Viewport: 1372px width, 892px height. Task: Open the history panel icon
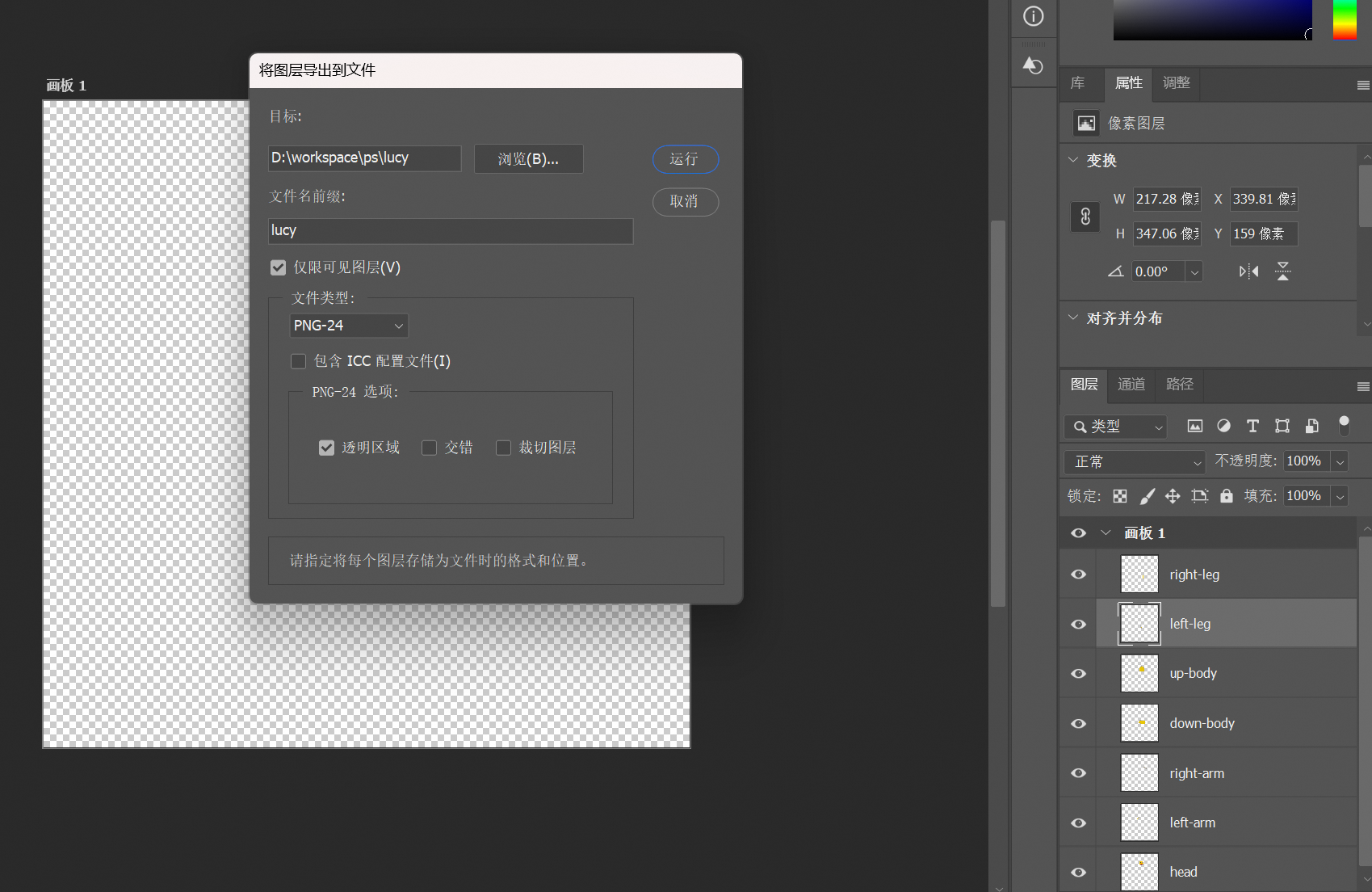tap(1033, 65)
